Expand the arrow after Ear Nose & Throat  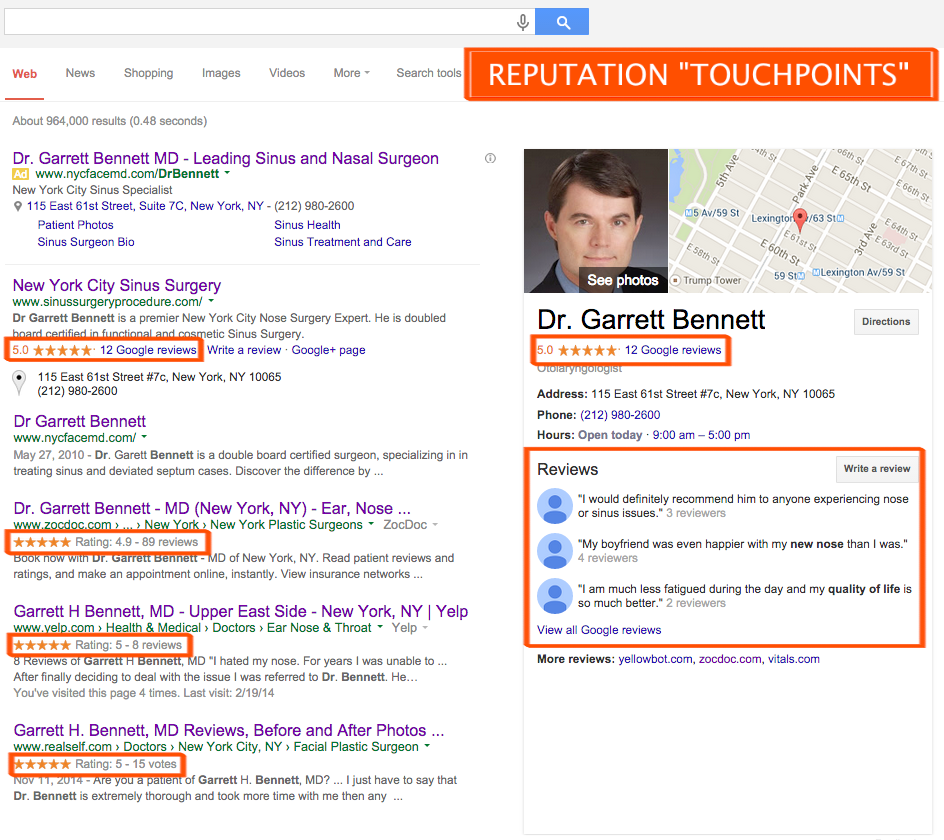[380, 627]
